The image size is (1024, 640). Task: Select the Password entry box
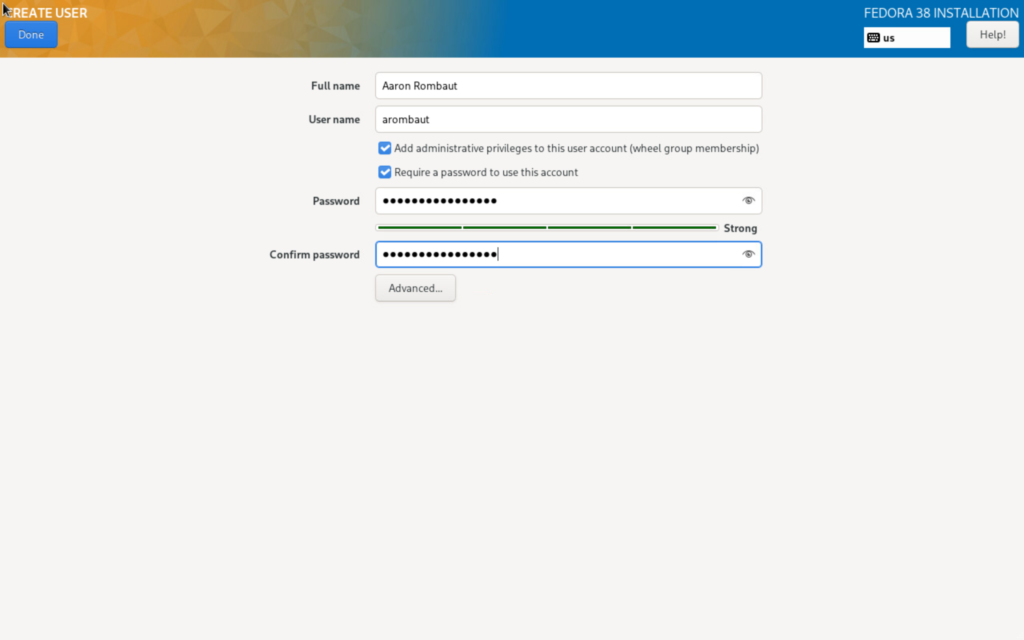(555, 201)
